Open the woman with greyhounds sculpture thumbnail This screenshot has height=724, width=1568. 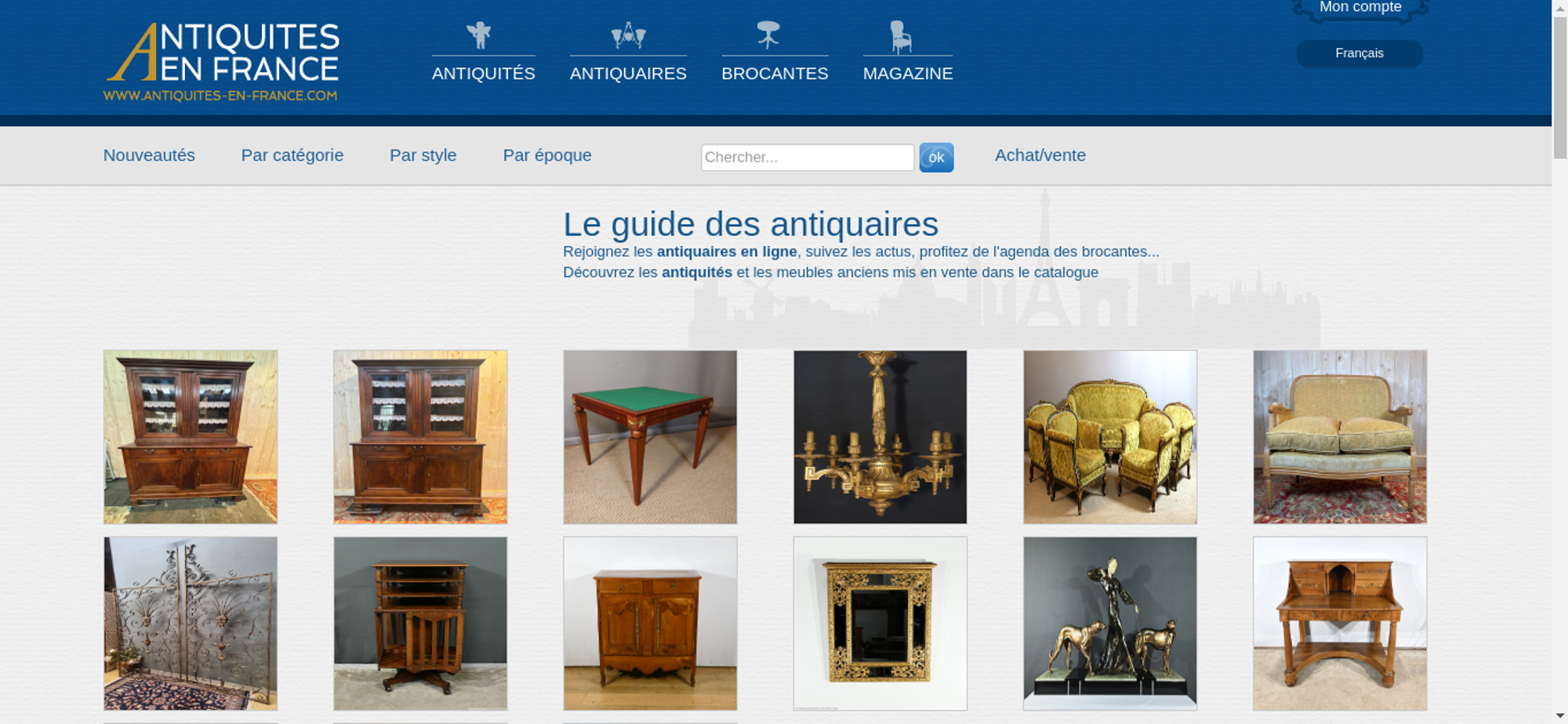[1110, 624]
